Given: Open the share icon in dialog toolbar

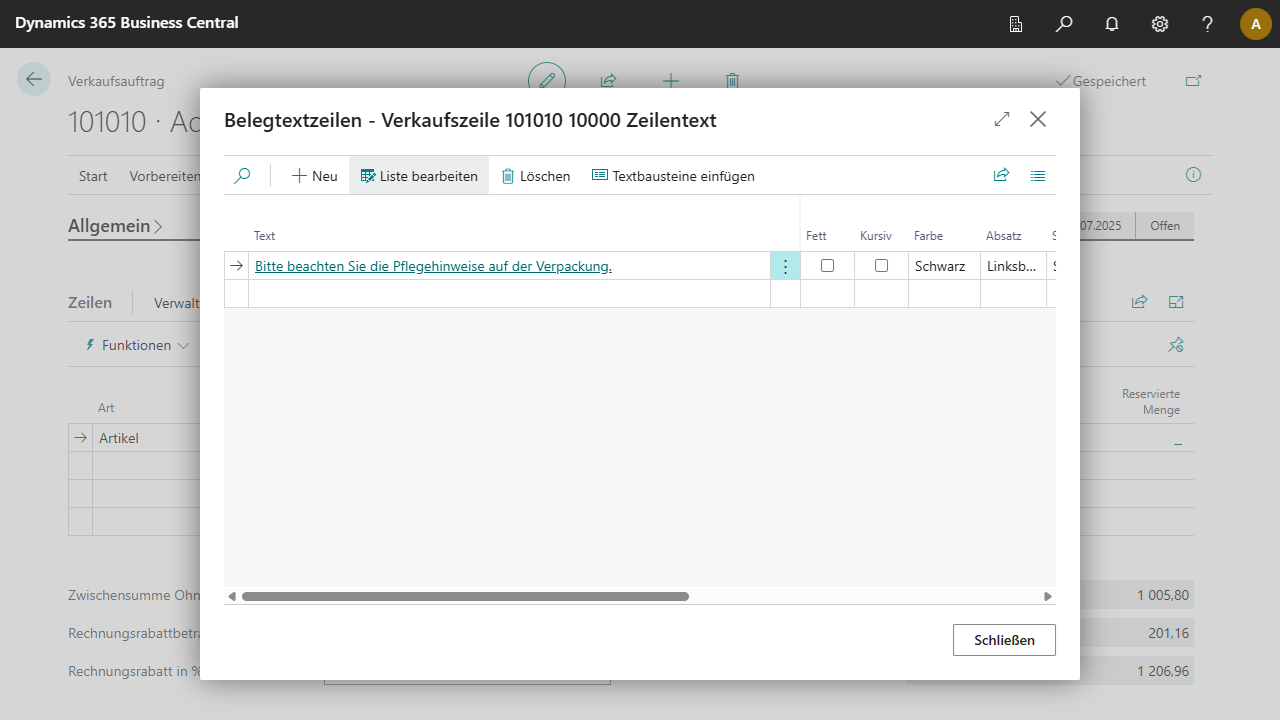Looking at the screenshot, I should point(1001,176).
